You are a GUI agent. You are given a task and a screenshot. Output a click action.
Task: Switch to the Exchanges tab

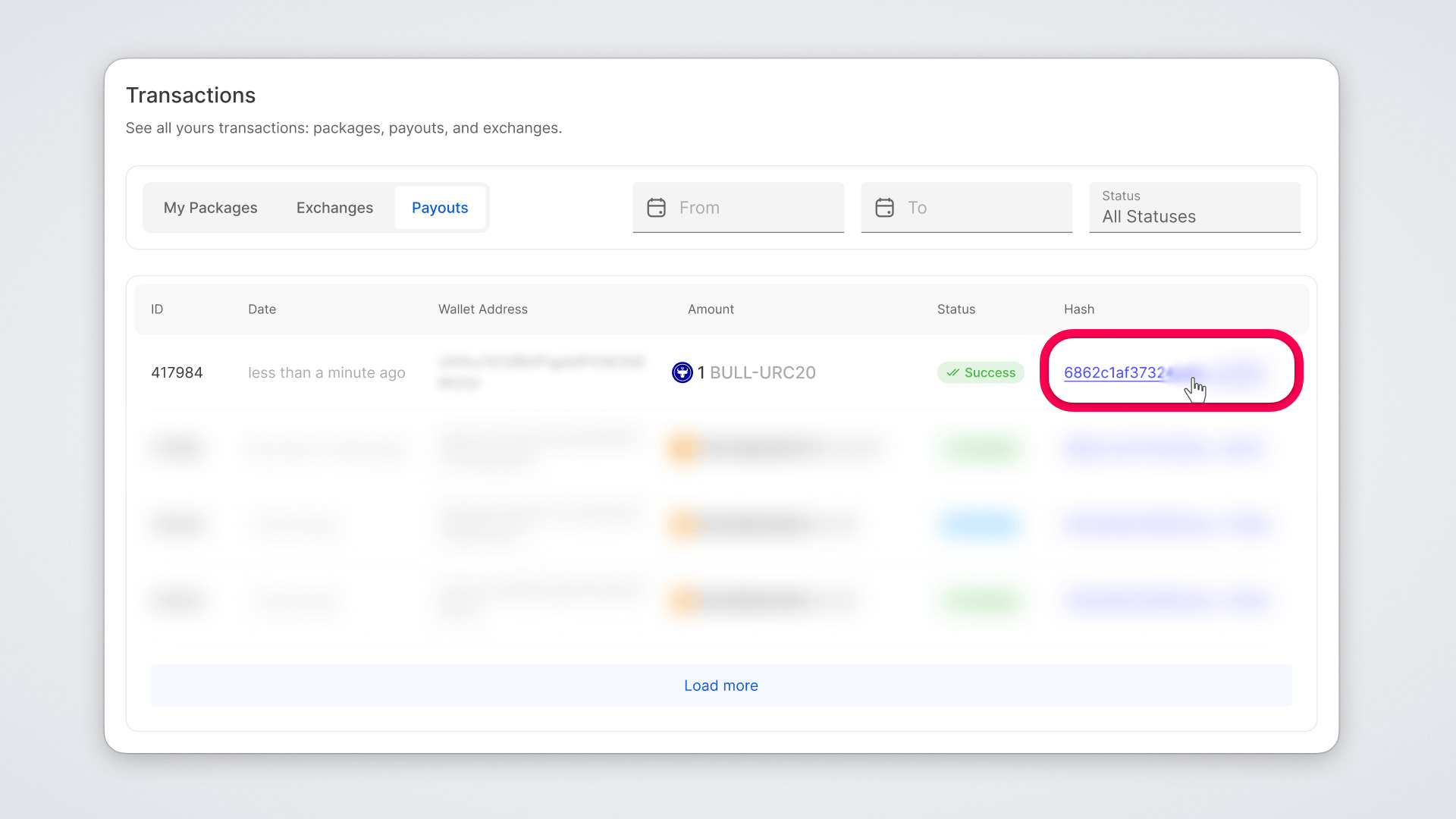click(334, 208)
